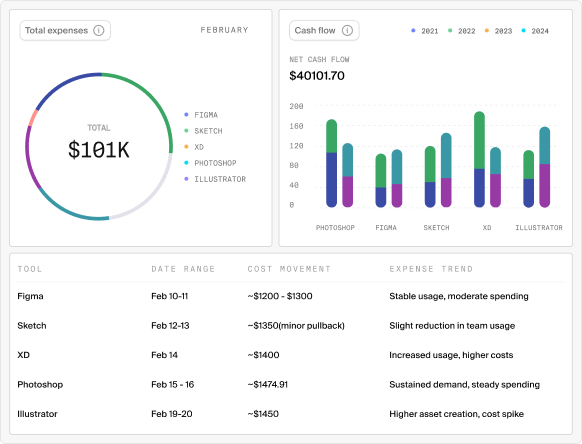Click the $101K total in donut center
Image resolution: width=582 pixels, height=444 pixels.
click(99, 150)
